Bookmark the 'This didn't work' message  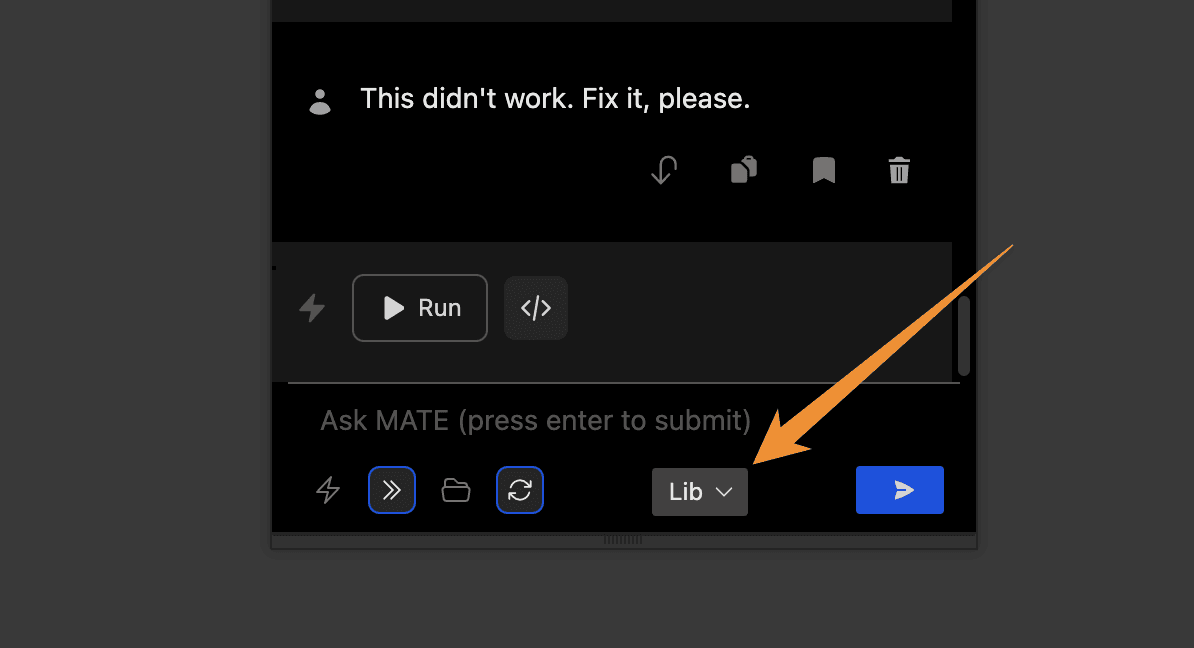click(824, 171)
